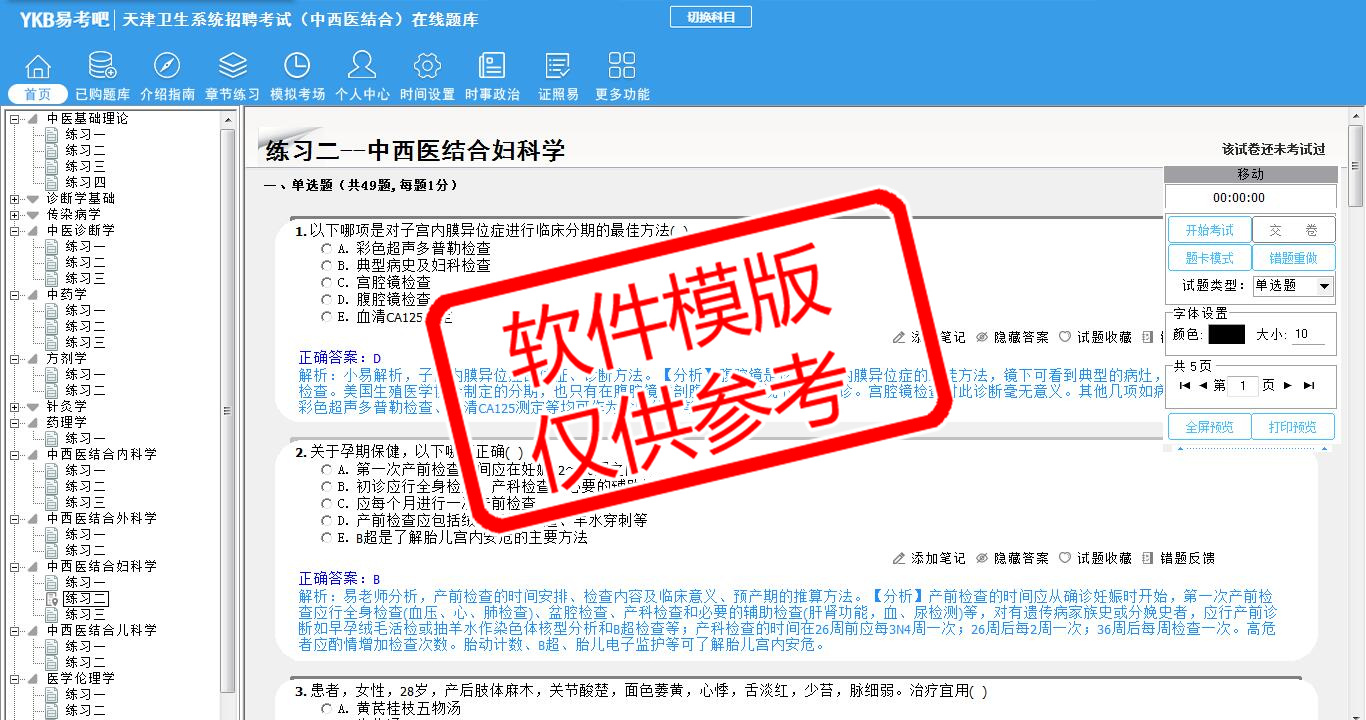The height and width of the screenshot is (720, 1366).
Task: Open 章节练习 from the top toolbar
Action: [x=232, y=67]
